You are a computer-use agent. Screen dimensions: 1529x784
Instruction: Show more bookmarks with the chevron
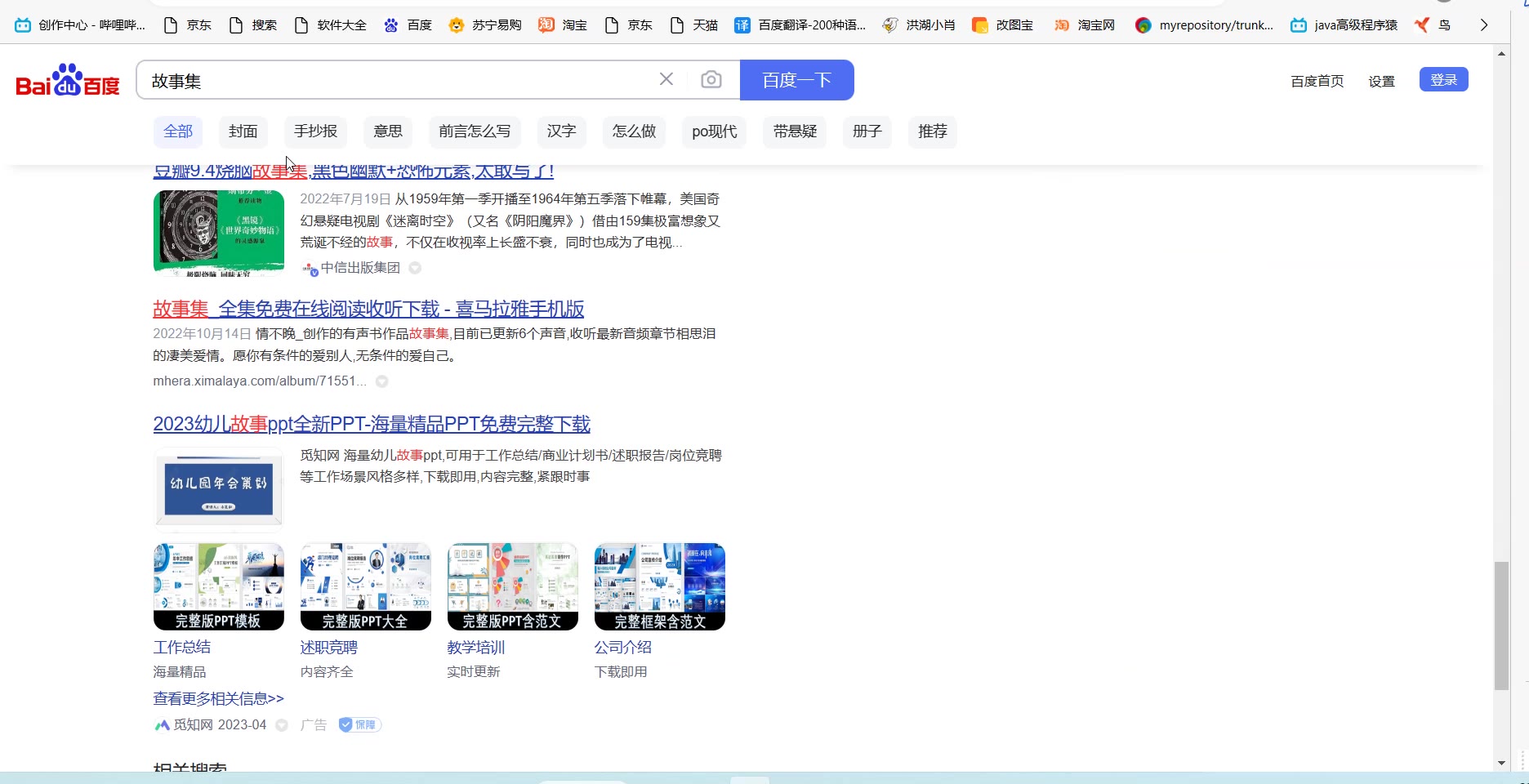pos(1484,25)
